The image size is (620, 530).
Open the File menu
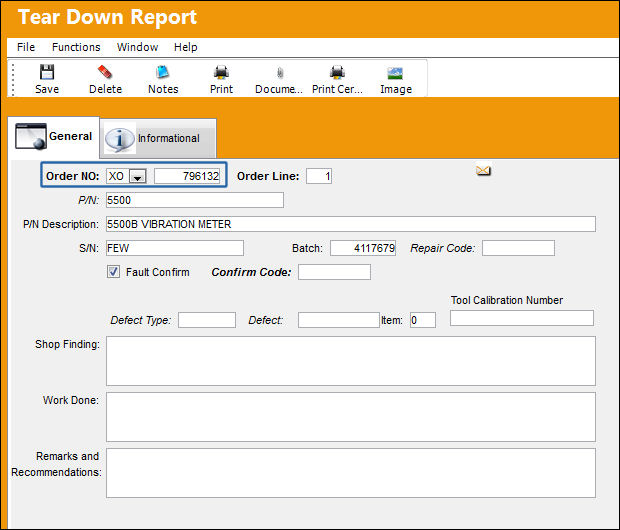tap(26, 47)
